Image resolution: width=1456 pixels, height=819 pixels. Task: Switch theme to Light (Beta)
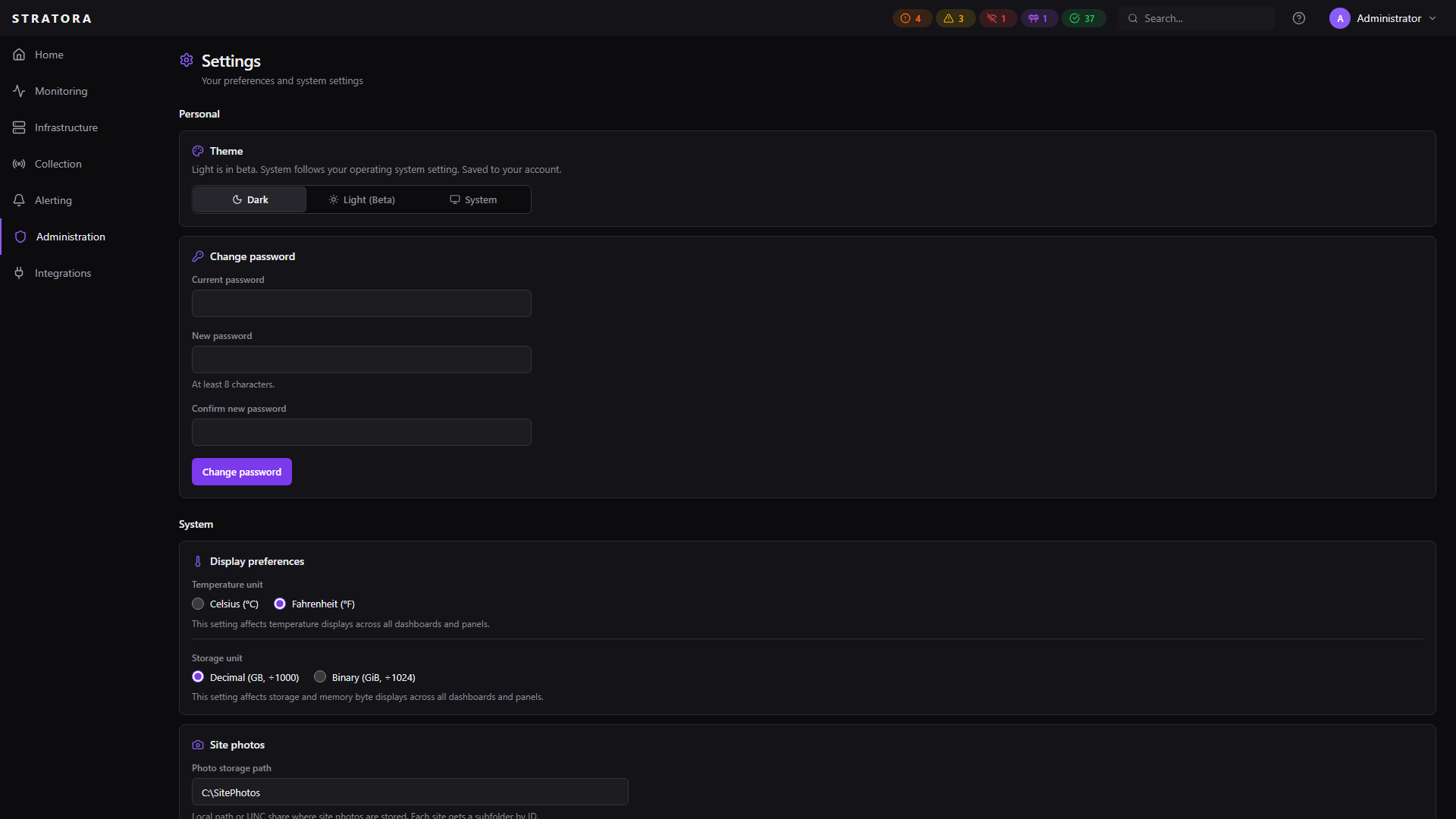point(362,199)
